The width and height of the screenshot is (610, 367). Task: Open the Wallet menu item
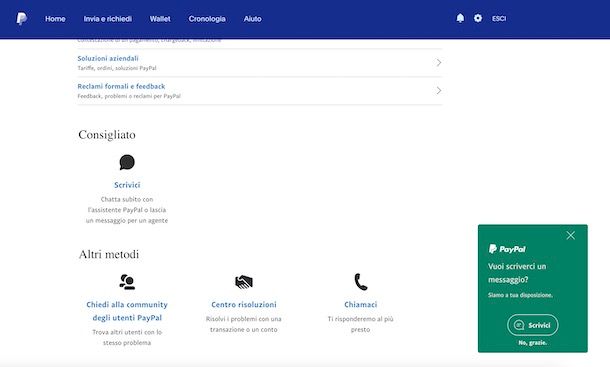pyautogui.click(x=160, y=19)
